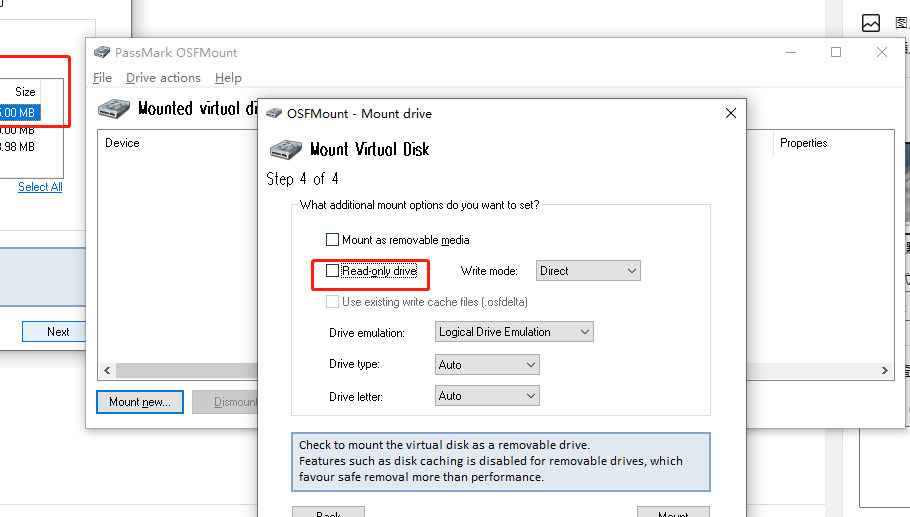Select the highlighted 5.00 MB size row
This screenshot has width=910, height=517.
click(19, 113)
